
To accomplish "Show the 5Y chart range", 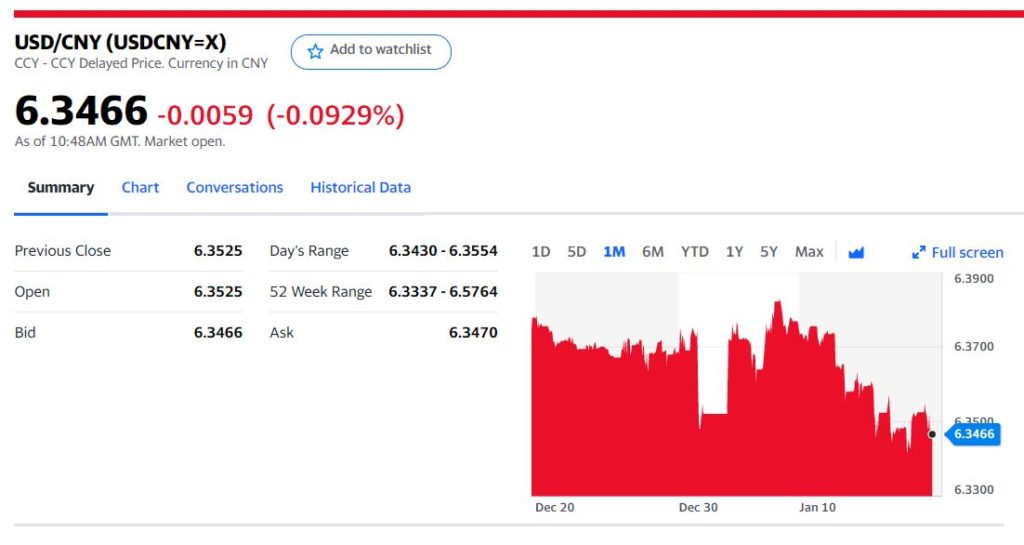I will [769, 252].
